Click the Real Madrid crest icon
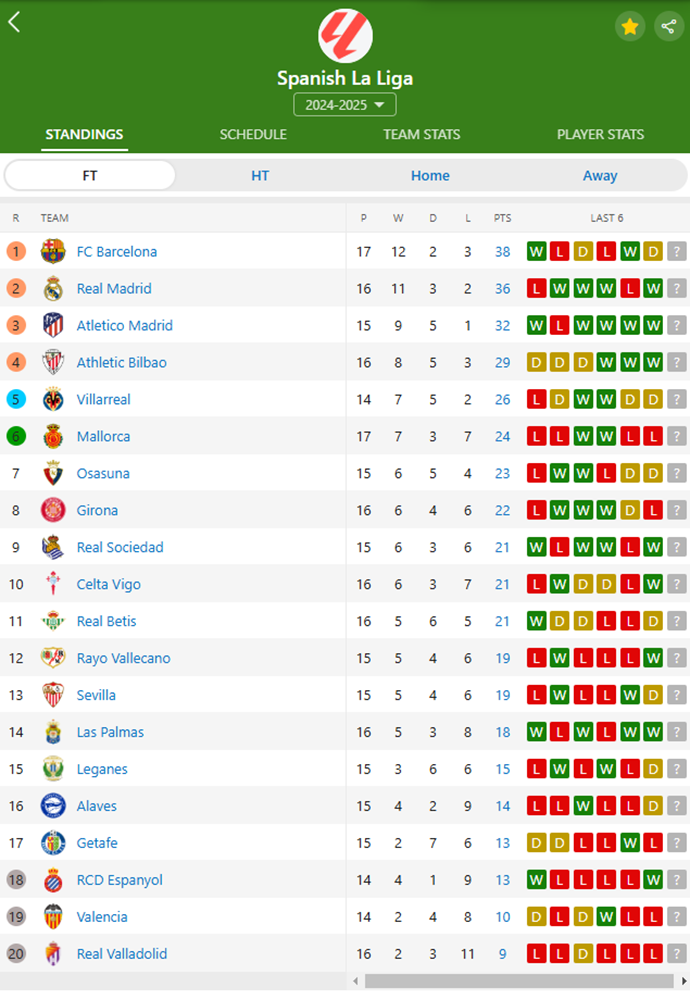 [x=53, y=288]
